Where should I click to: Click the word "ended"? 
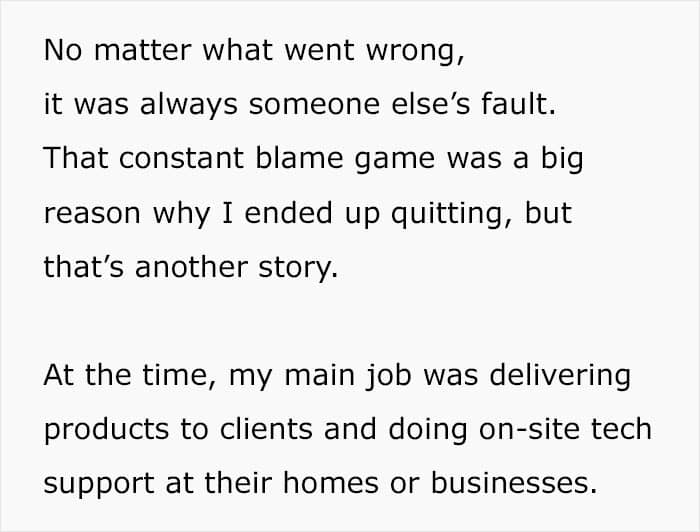pos(288,212)
